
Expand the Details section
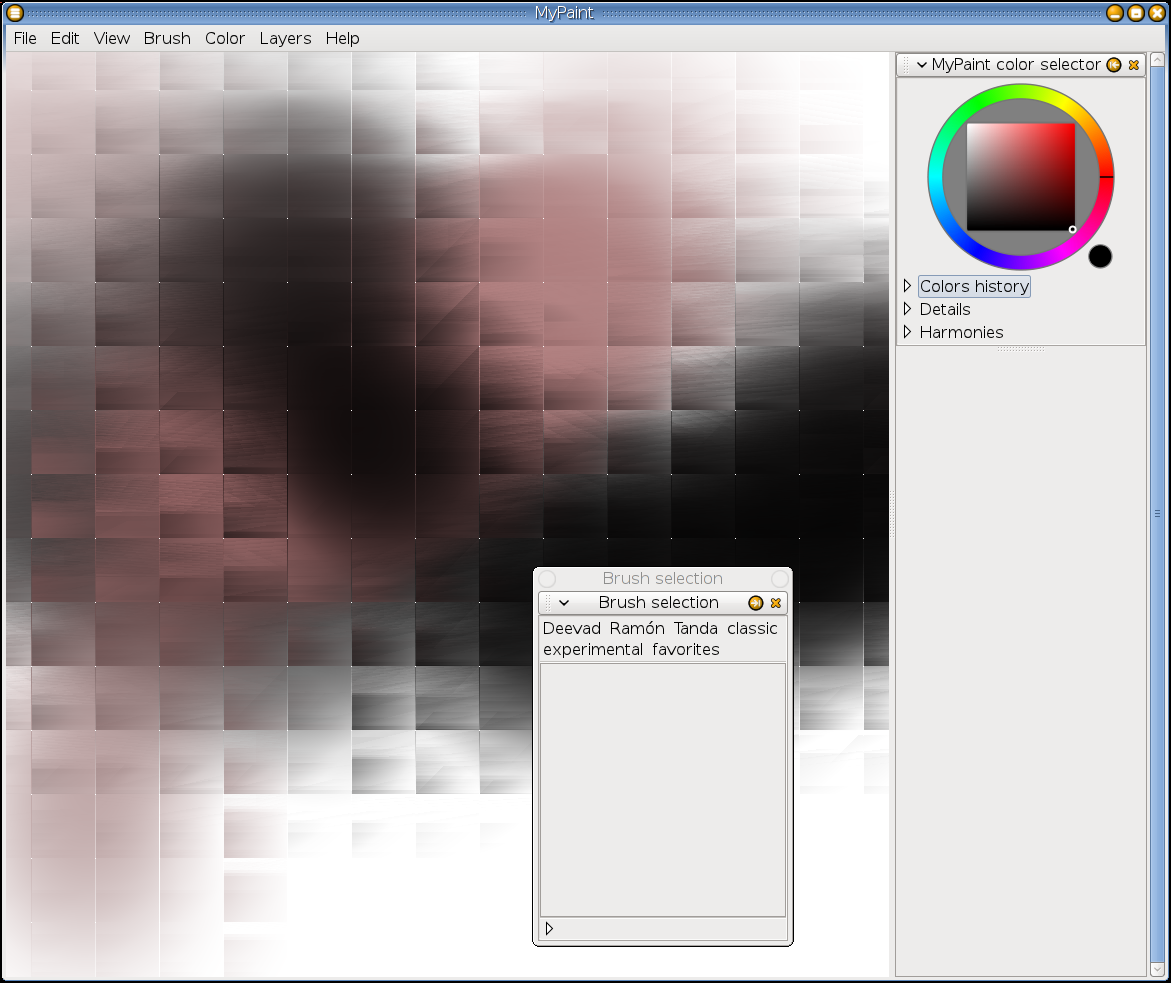908,309
